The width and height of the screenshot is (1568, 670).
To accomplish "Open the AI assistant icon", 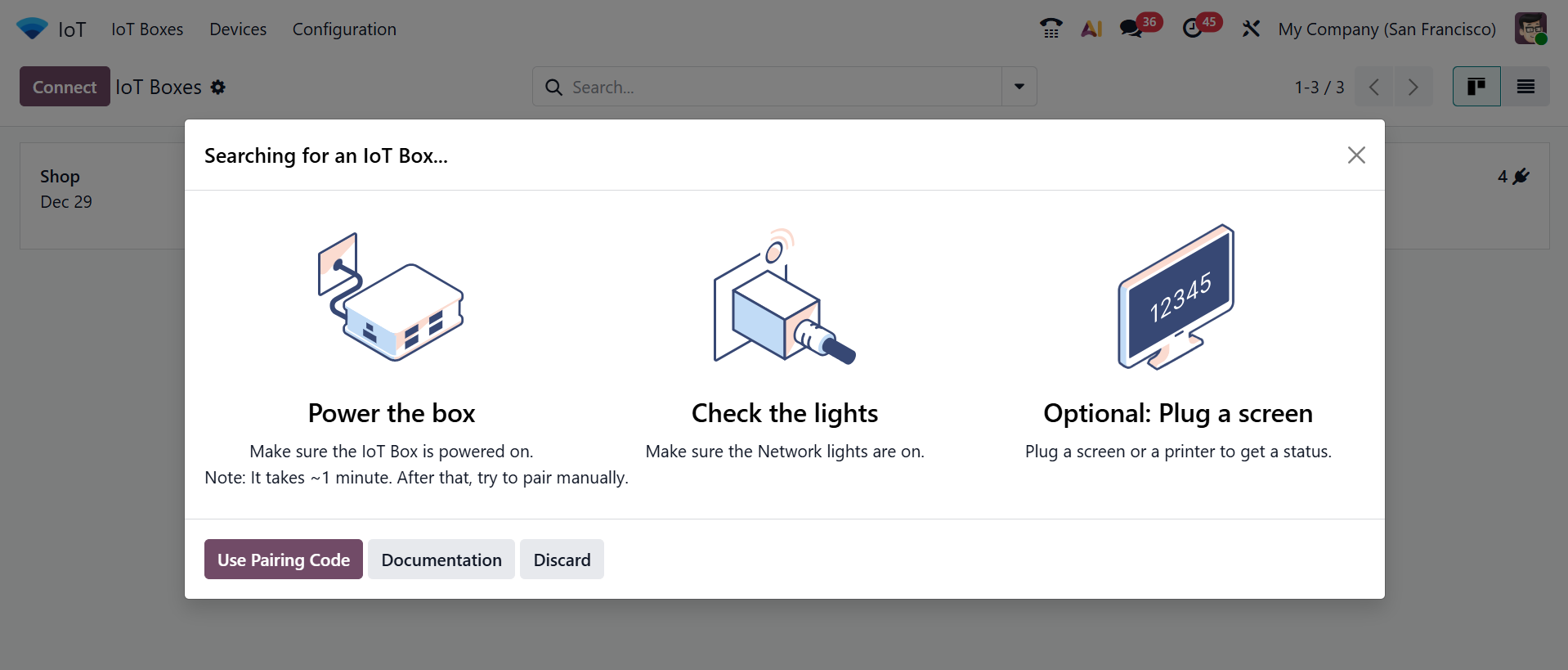I will (x=1091, y=29).
